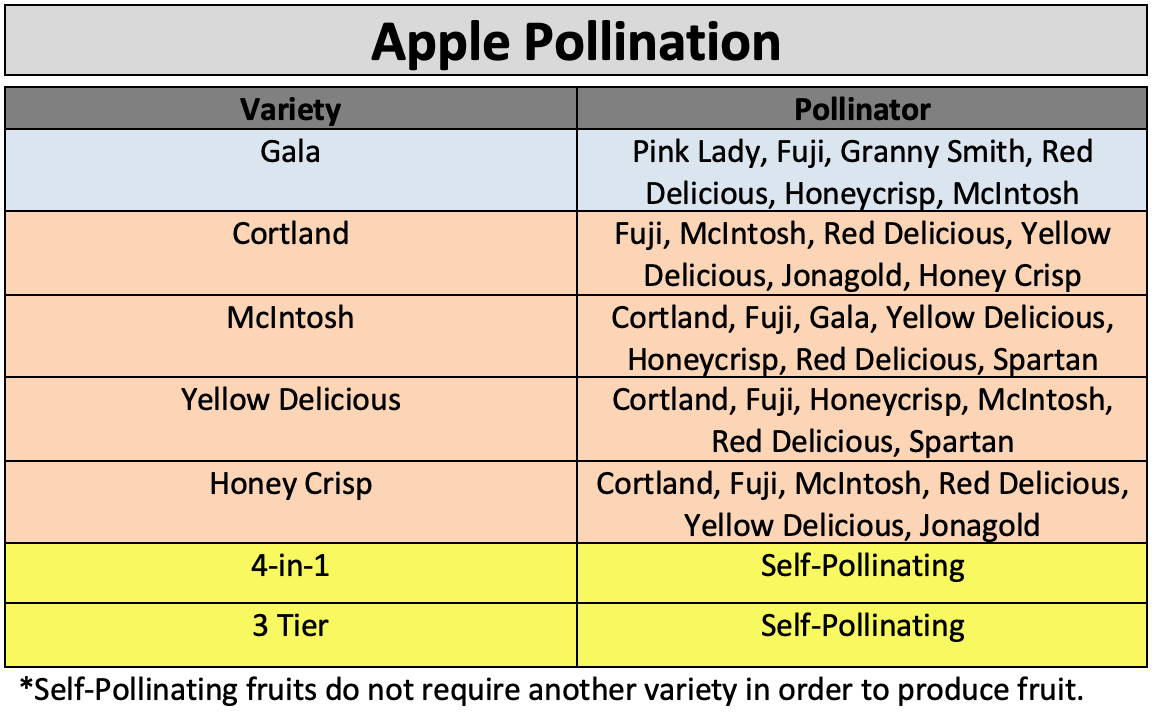Select the McIntosh variety cell

click(x=290, y=336)
